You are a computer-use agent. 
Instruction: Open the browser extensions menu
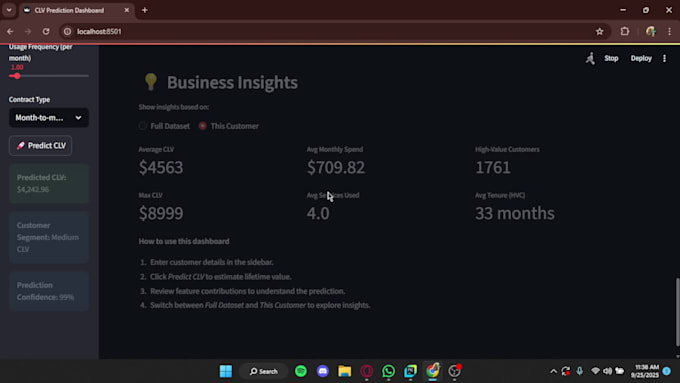(x=624, y=31)
